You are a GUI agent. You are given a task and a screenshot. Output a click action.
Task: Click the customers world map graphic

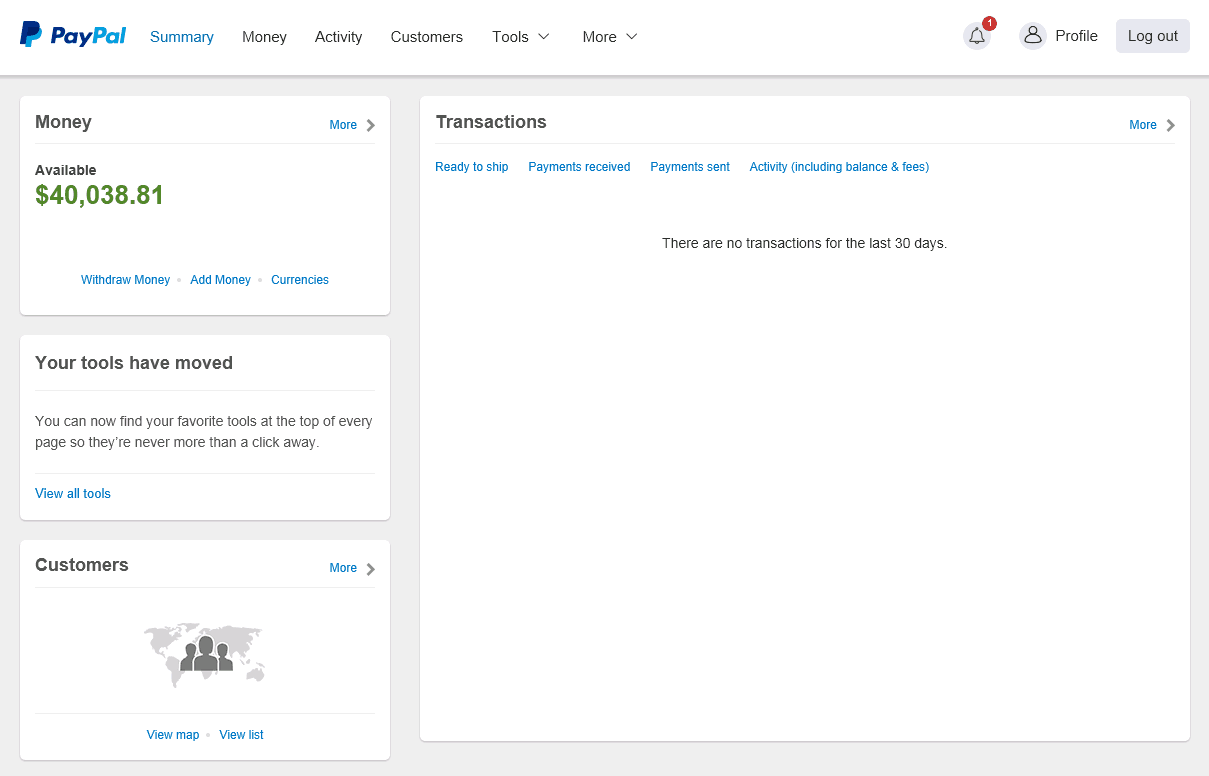[x=204, y=654]
